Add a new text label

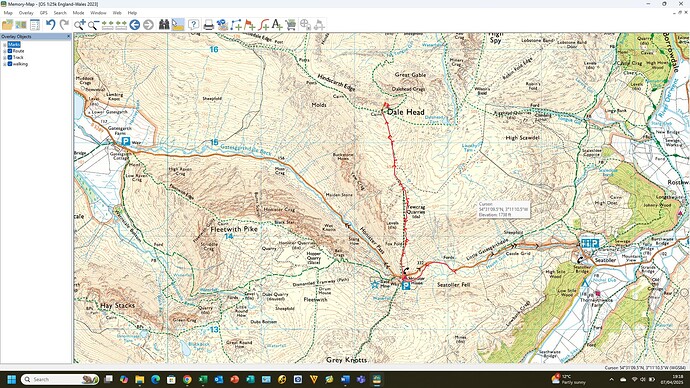click(x=277, y=25)
